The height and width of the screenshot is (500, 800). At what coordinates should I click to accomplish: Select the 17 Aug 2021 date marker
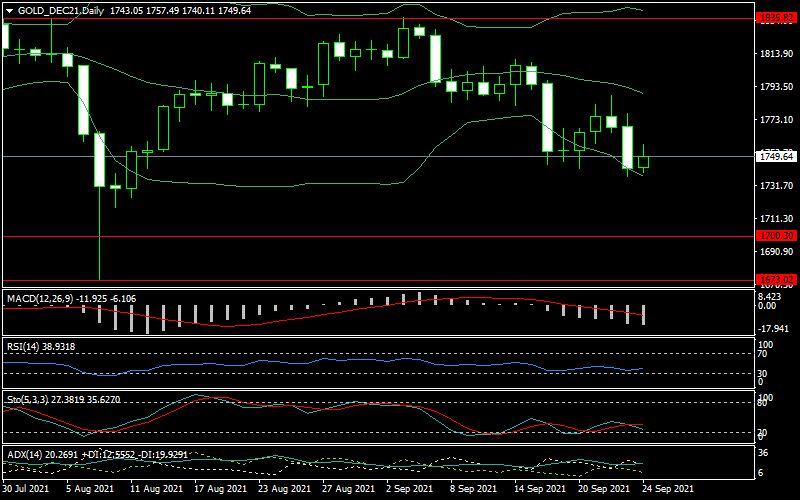pos(220,490)
